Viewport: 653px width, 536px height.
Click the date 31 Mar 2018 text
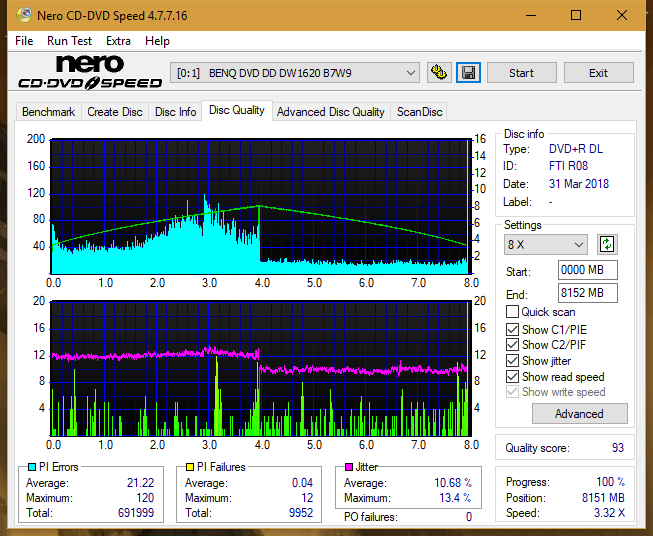[578, 184]
